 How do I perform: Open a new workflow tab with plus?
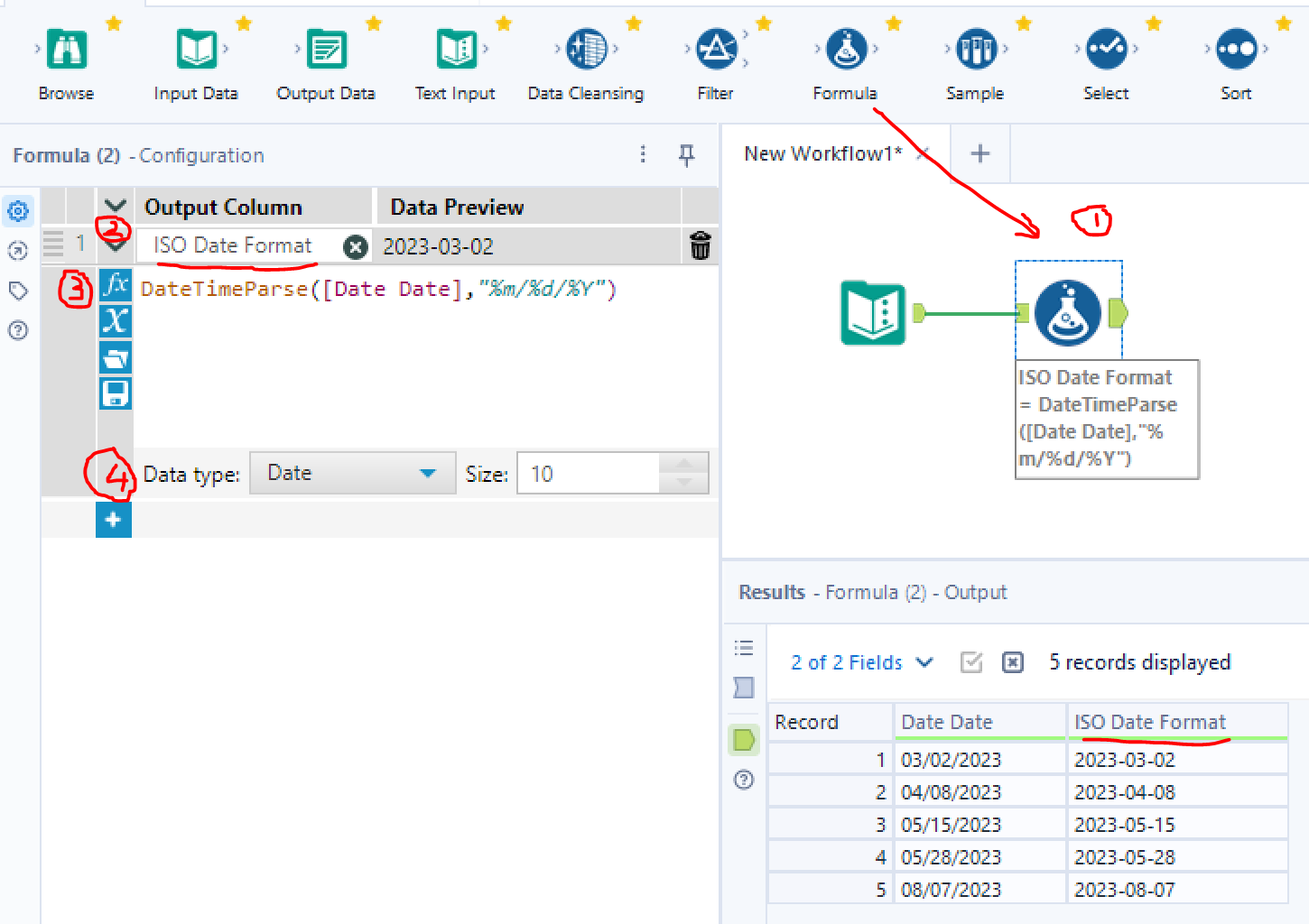(x=979, y=154)
